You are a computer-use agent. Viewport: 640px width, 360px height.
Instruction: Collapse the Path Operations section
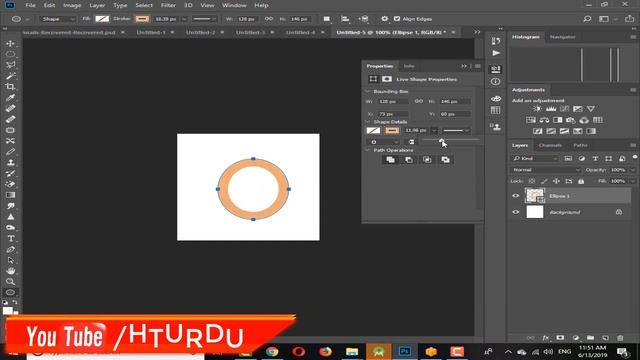pos(367,150)
